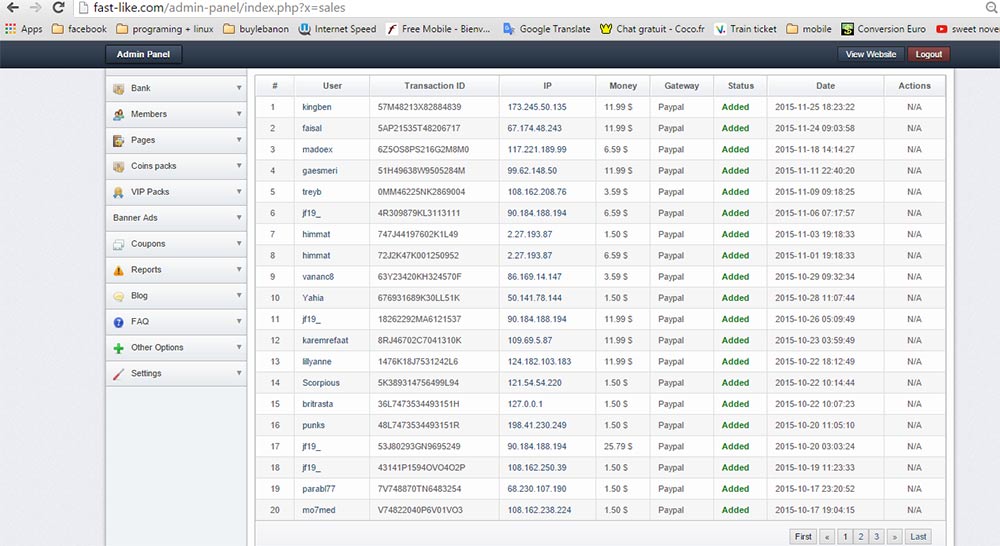The width and height of the screenshot is (1000, 546).
Task: Click the FAQ question mark icon
Action: click(x=119, y=322)
